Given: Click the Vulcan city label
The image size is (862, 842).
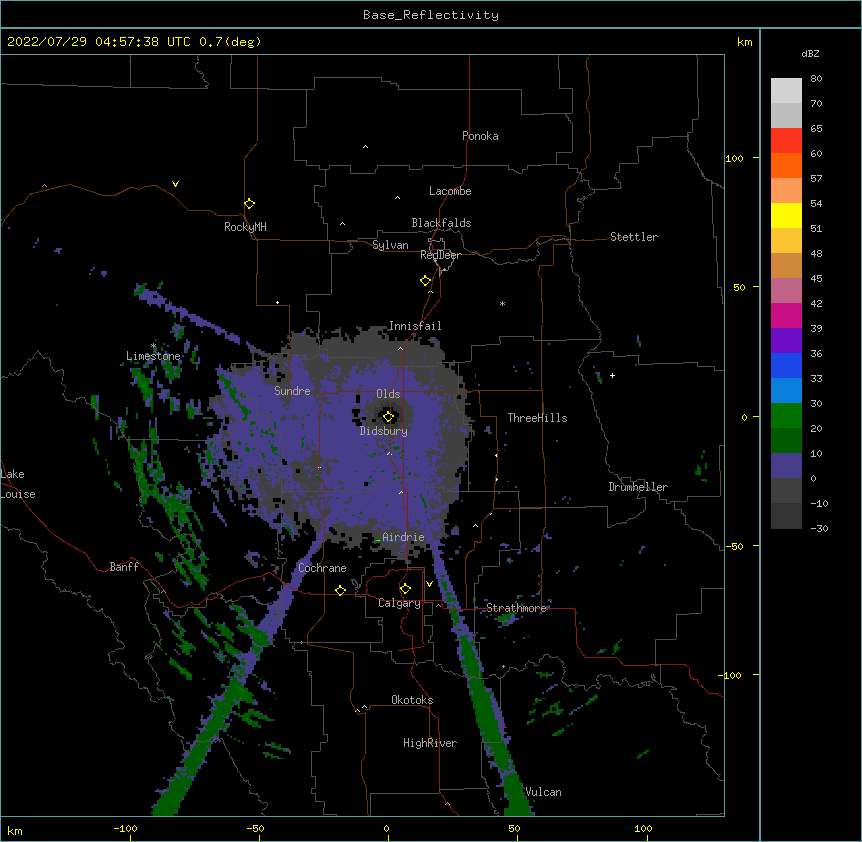Looking at the screenshot, I should (x=543, y=792).
